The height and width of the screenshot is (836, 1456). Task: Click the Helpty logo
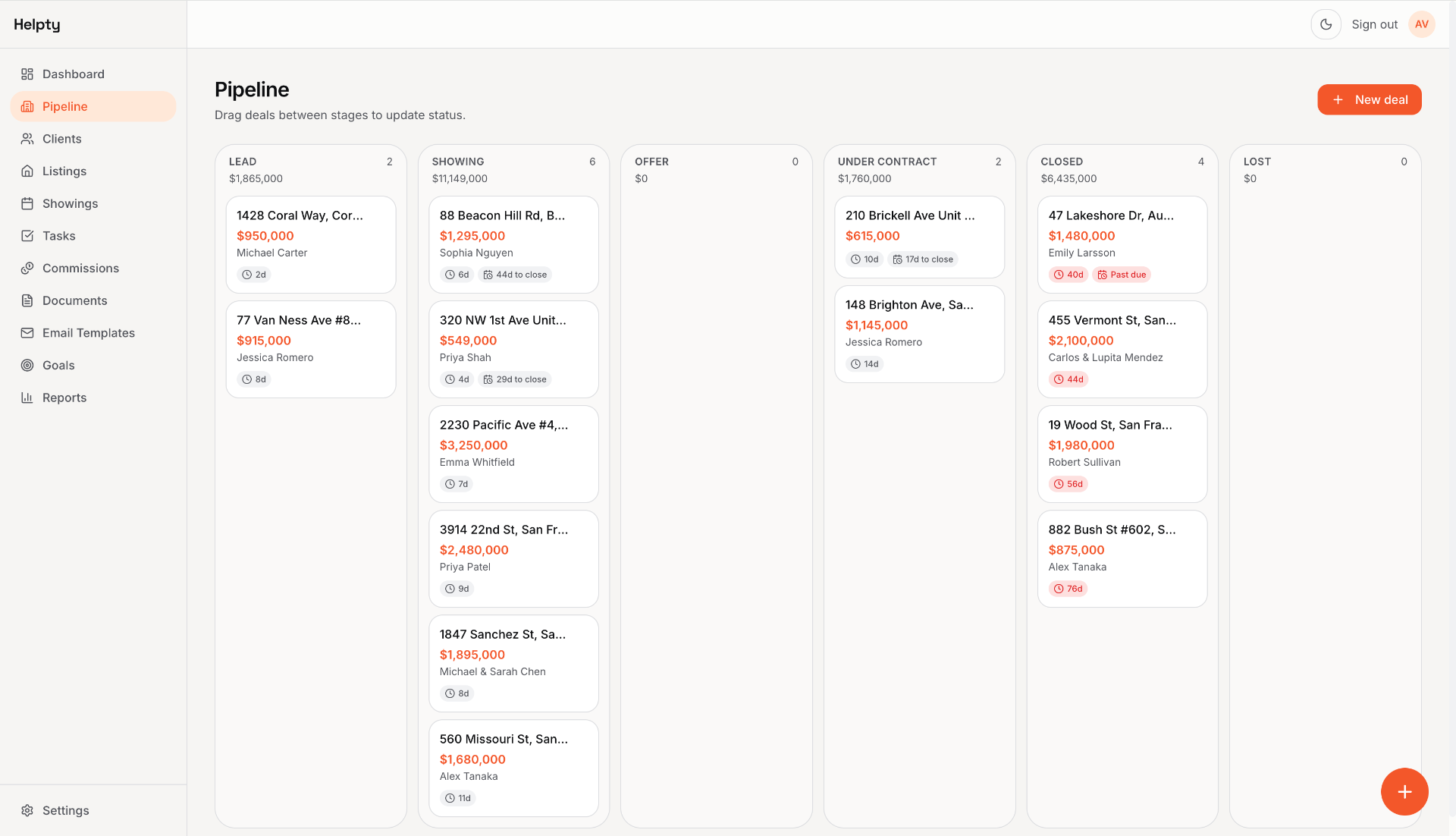pyautogui.click(x=37, y=24)
